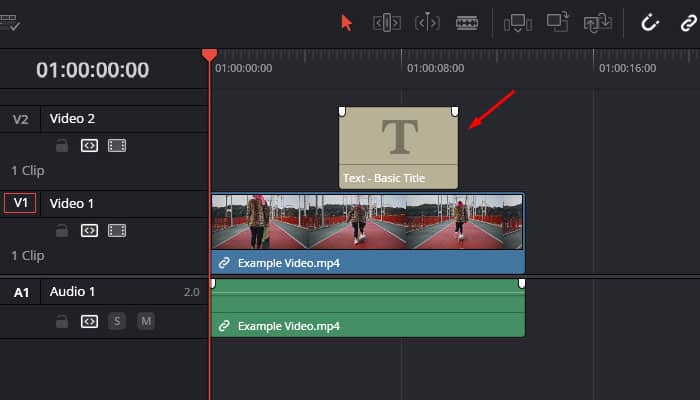
Task: Click the audio clip volume line
Action: pos(368,293)
